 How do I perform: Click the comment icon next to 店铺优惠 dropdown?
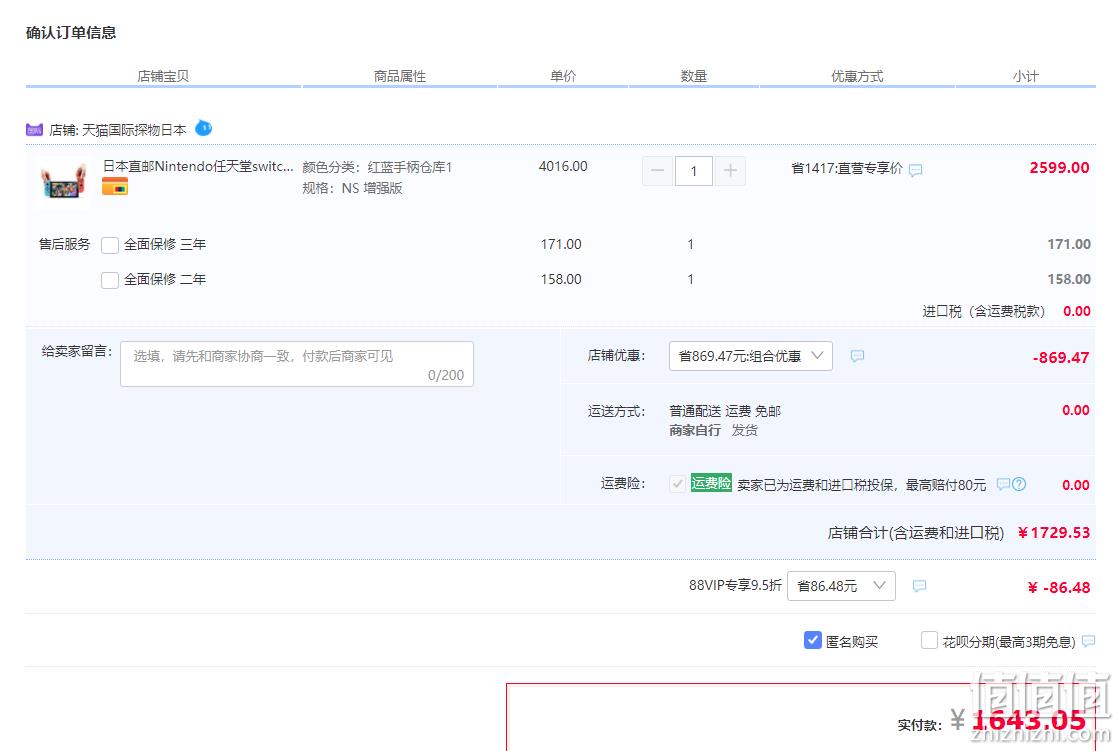[x=857, y=356]
